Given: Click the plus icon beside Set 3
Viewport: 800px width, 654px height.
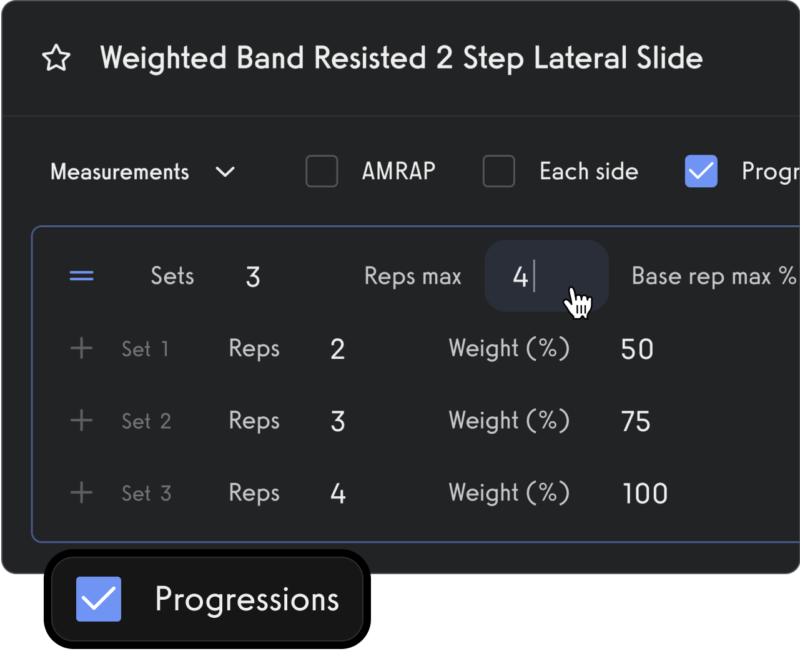Looking at the screenshot, I should (81, 492).
